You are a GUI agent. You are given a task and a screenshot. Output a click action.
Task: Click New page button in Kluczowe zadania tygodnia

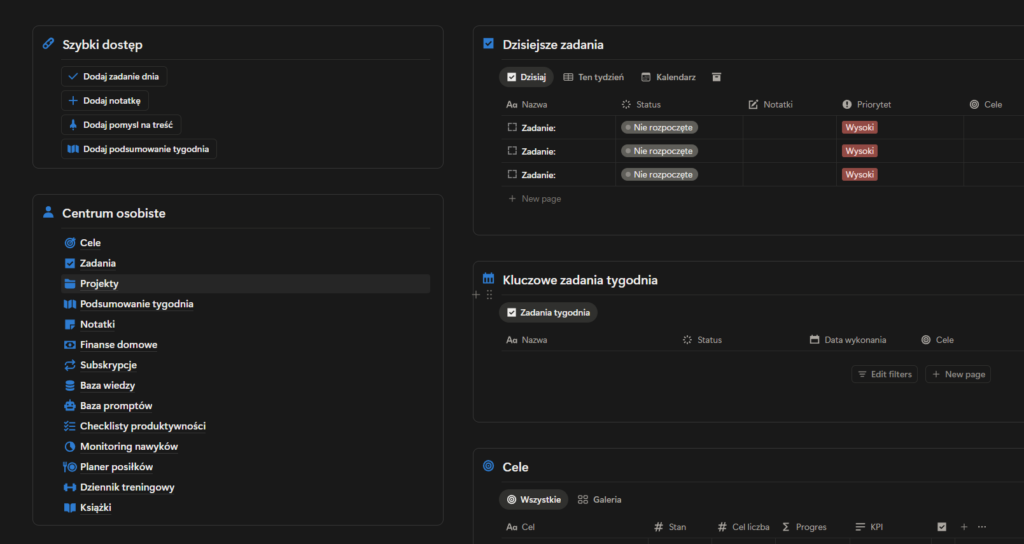tap(958, 374)
